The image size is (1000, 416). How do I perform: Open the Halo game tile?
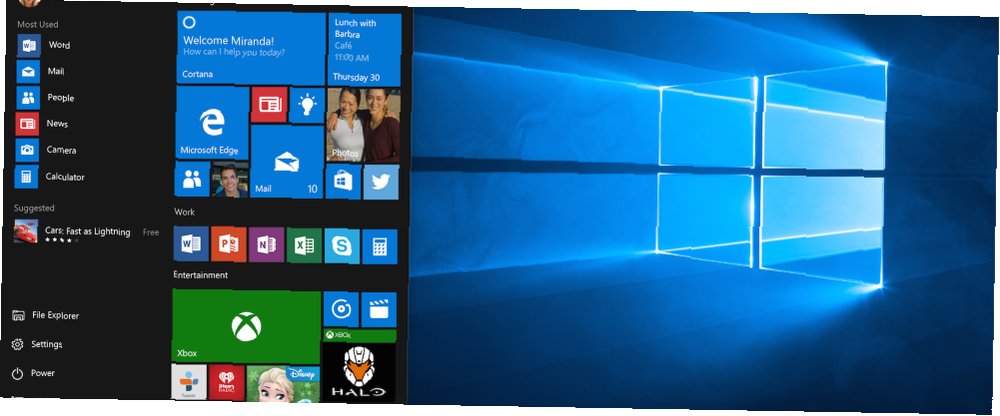358,366
